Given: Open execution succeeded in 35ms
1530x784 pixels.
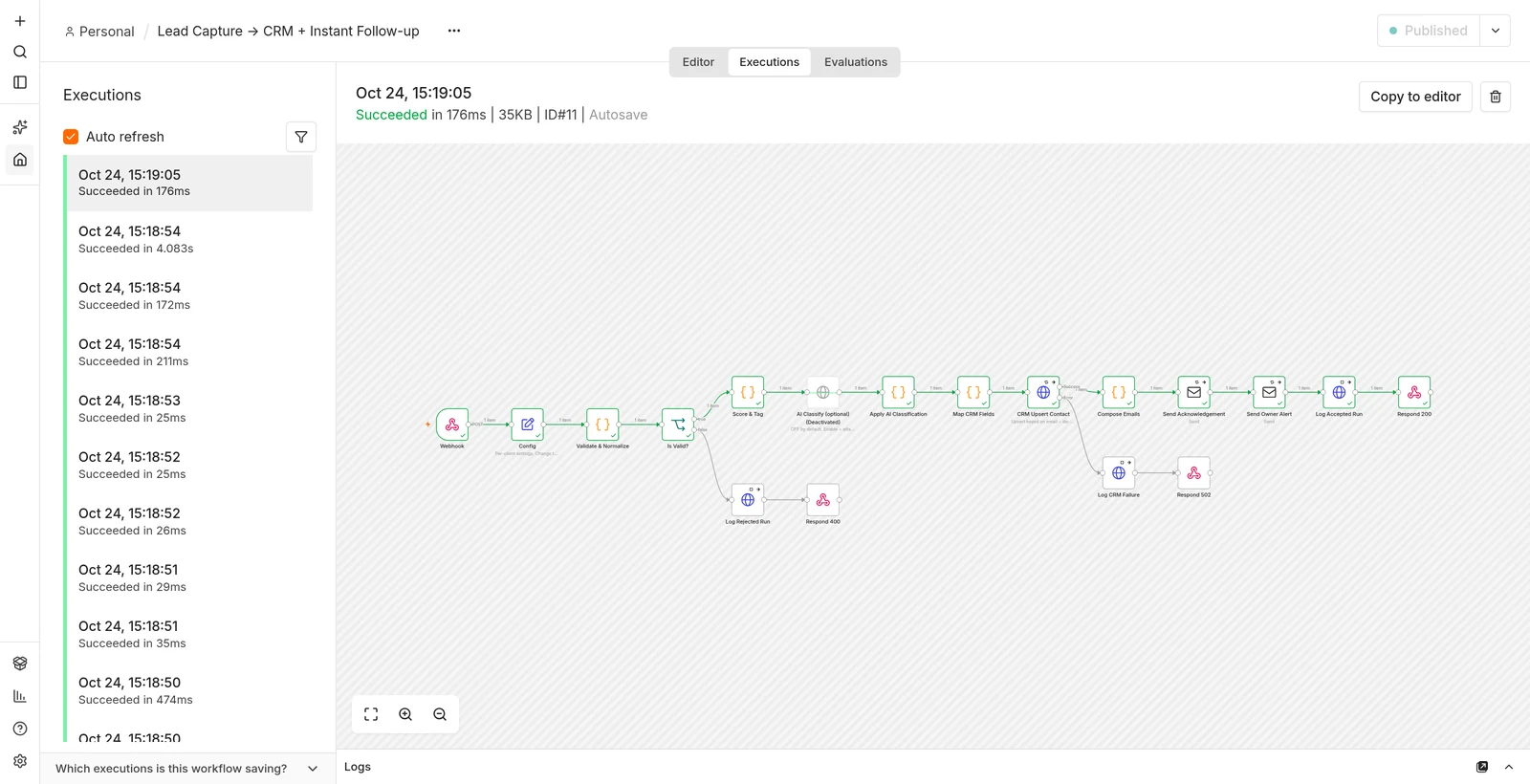Looking at the screenshot, I should coord(188,634).
